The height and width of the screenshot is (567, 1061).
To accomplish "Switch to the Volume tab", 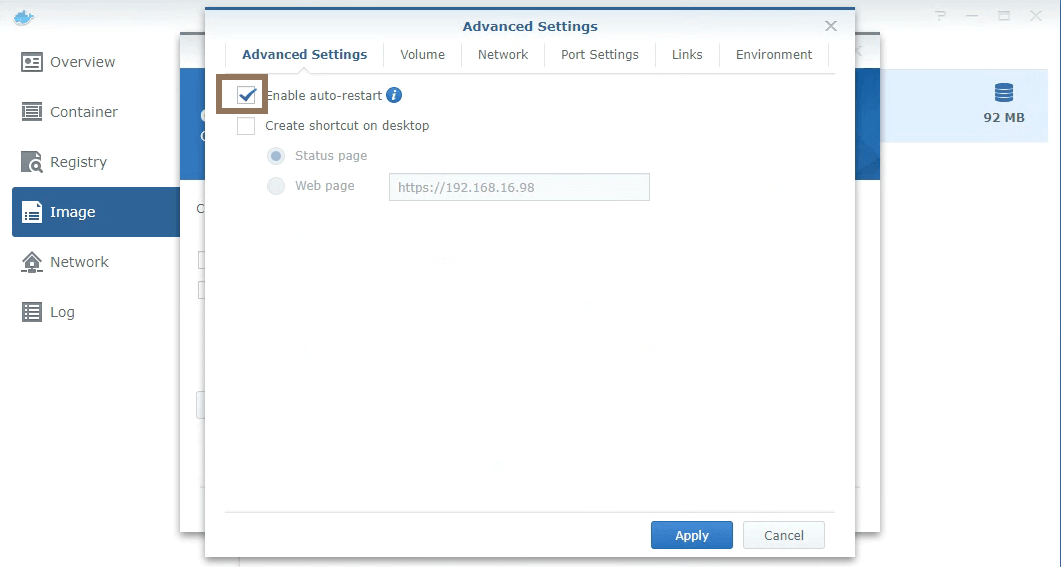I will 422,55.
